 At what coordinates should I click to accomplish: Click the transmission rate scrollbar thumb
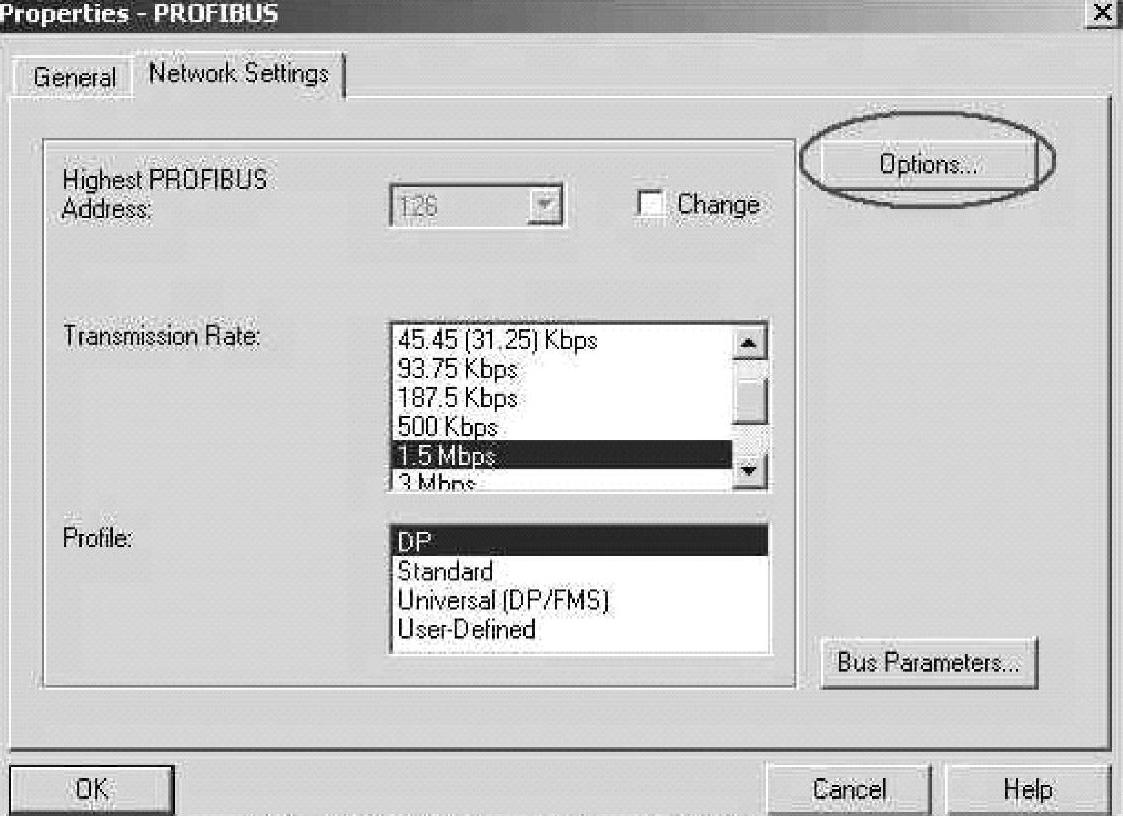pyautogui.click(x=750, y=400)
